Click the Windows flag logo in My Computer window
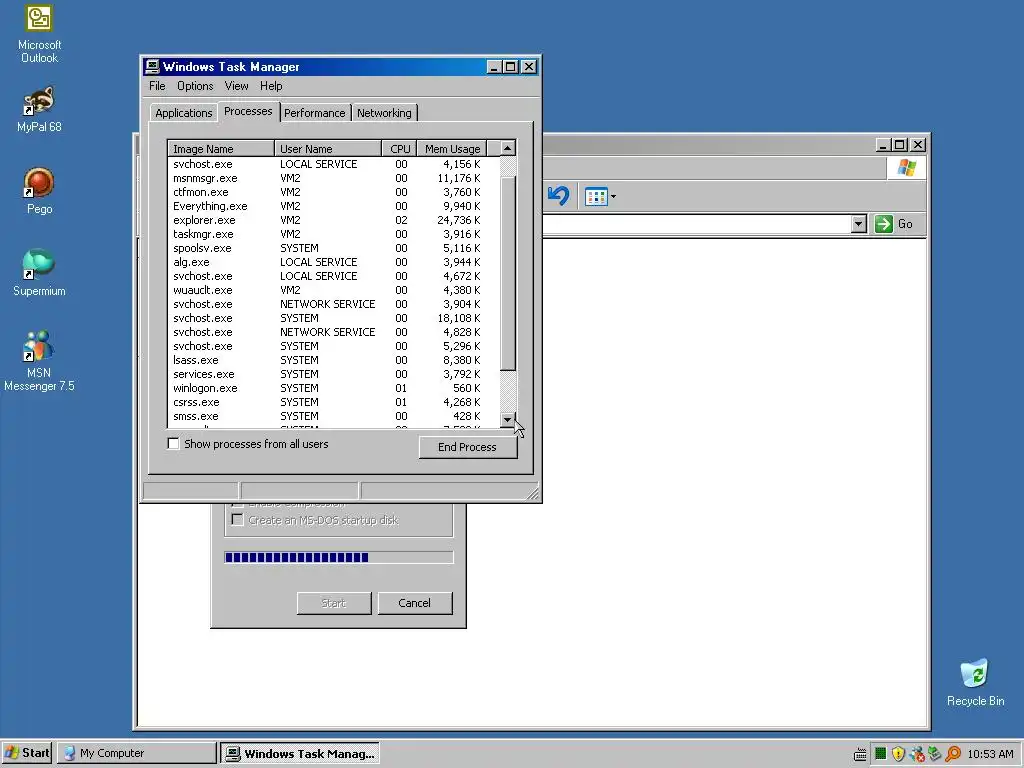 (x=906, y=168)
